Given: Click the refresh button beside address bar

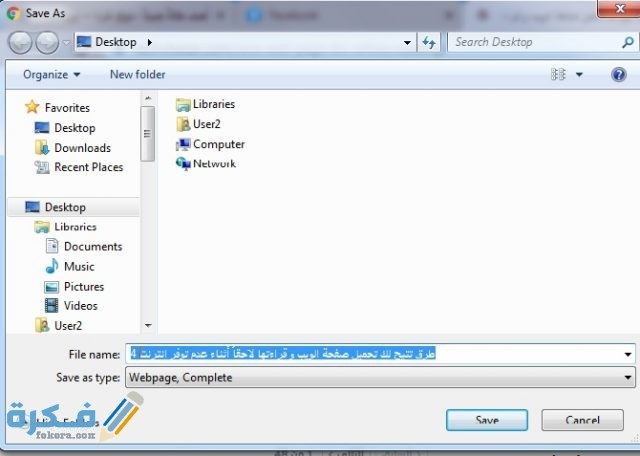Looking at the screenshot, I should (429, 42).
